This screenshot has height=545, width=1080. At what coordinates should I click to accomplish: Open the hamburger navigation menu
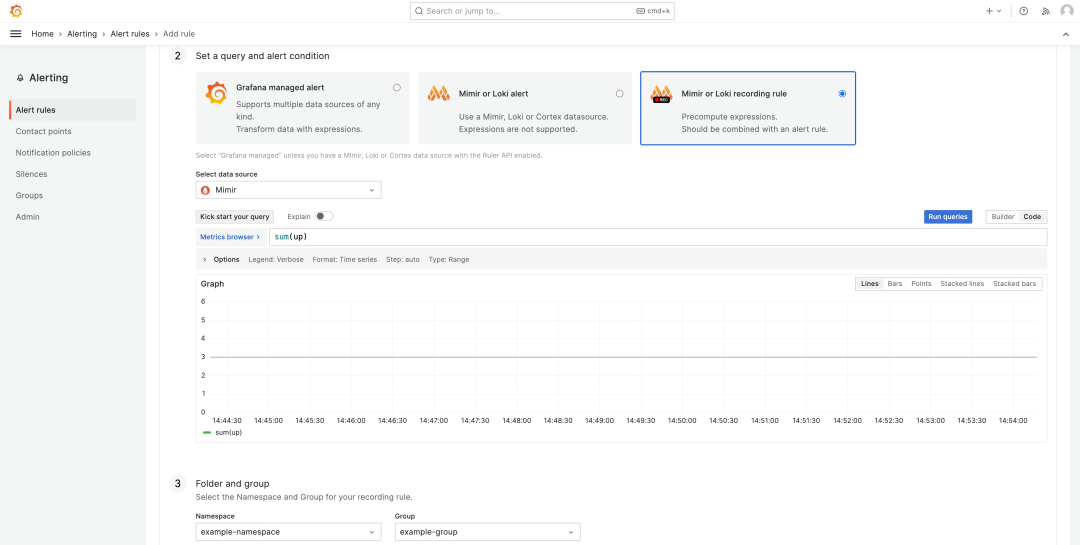[x=15, y=34]
